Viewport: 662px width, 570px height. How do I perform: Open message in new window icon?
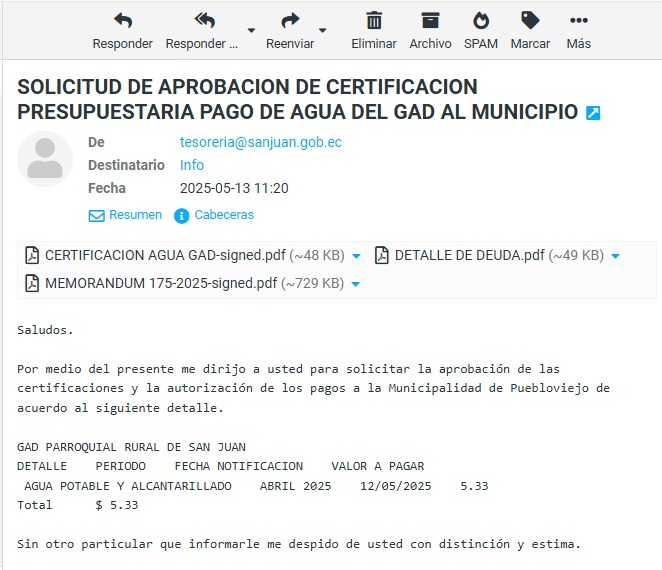[593, 113]
